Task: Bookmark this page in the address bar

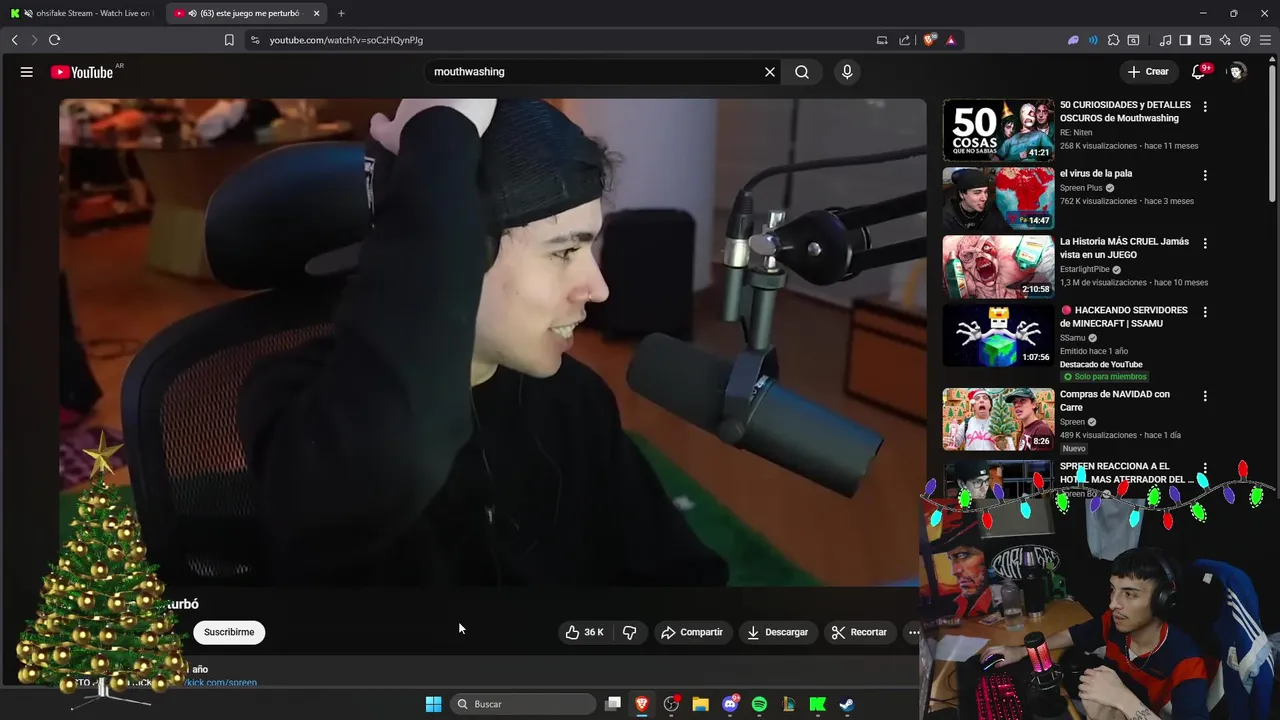Action: click(x=229, y=40)
